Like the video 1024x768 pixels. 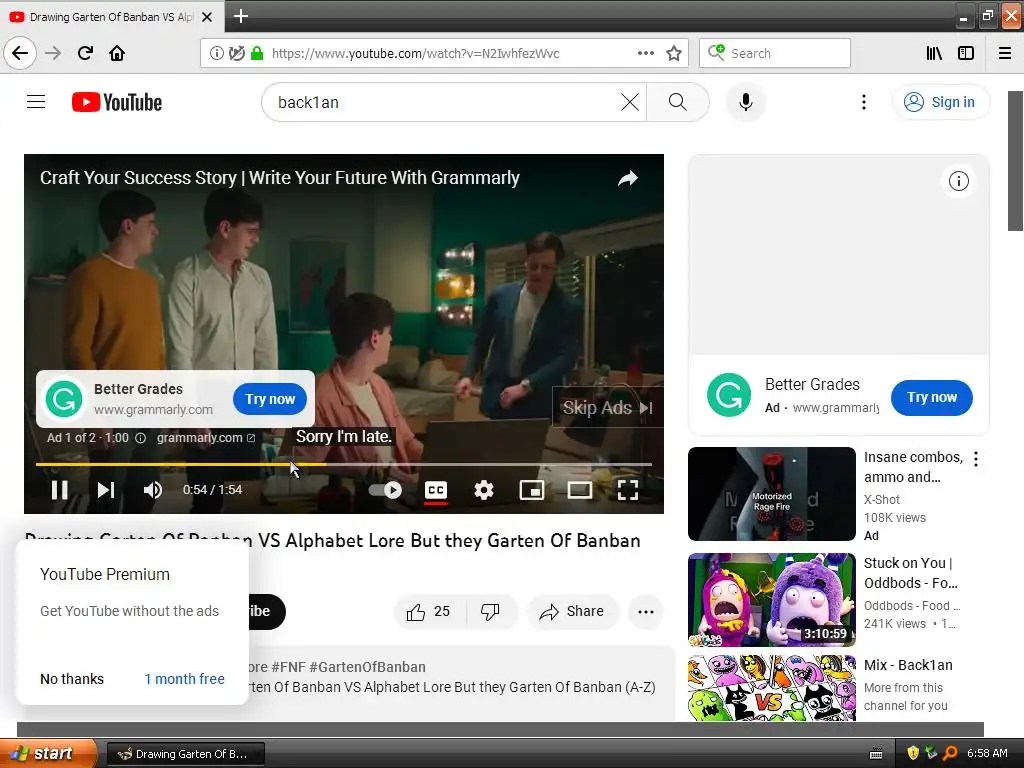[x=428, y=612]
